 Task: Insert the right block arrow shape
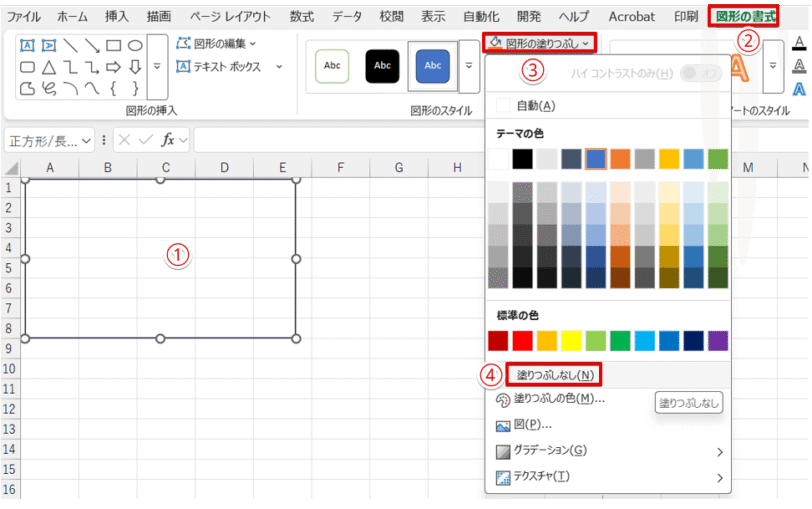click(x=113, y=67)
